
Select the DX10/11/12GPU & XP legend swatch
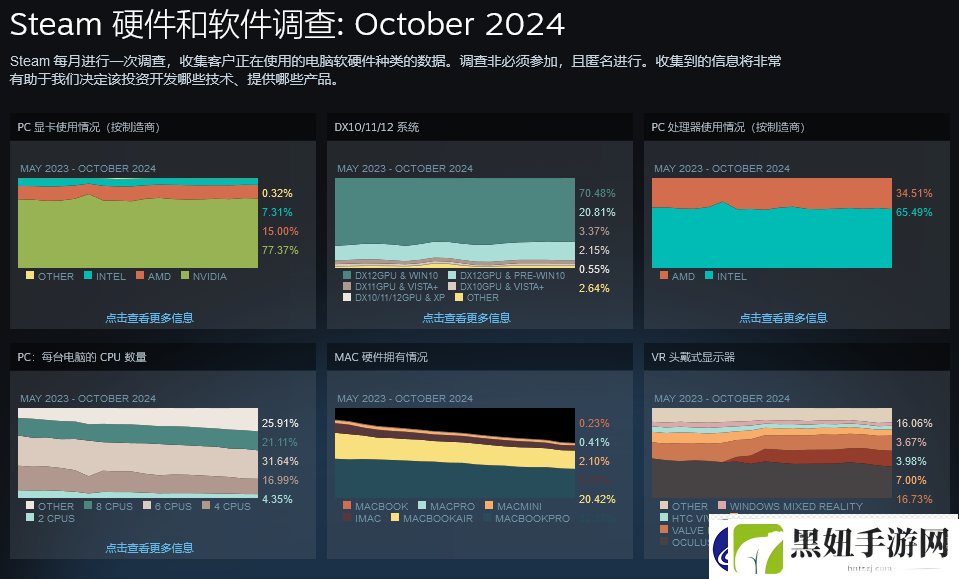(x=347, y=297)
